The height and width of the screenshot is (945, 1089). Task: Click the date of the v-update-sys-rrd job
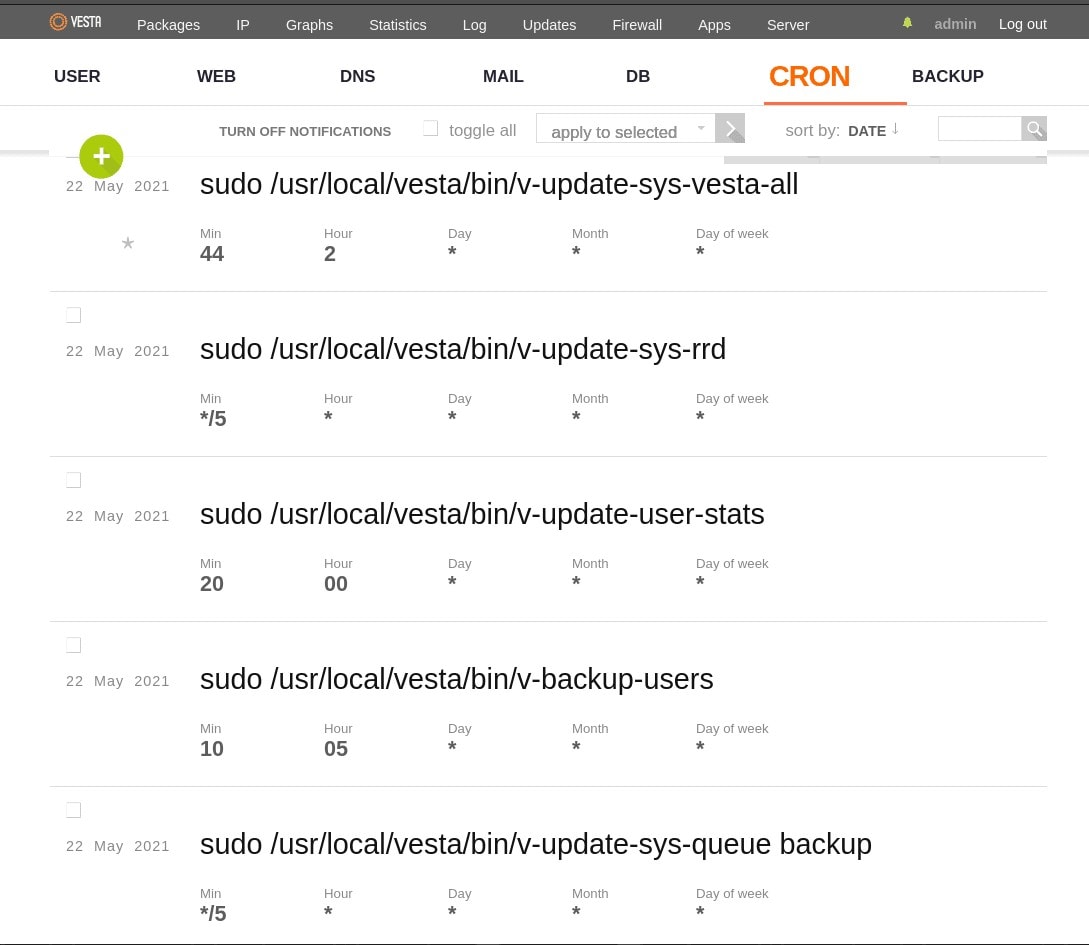pyautogui.click(x=117, y=351)
